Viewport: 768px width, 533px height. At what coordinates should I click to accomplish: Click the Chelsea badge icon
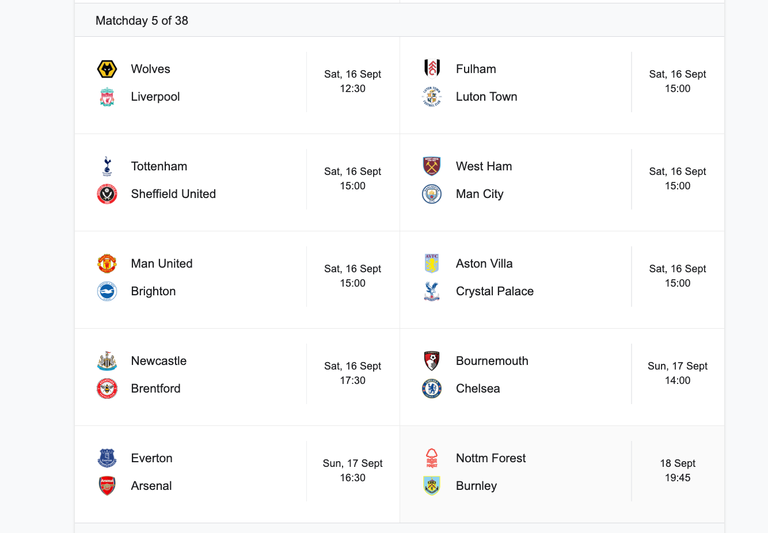(432, 388)
